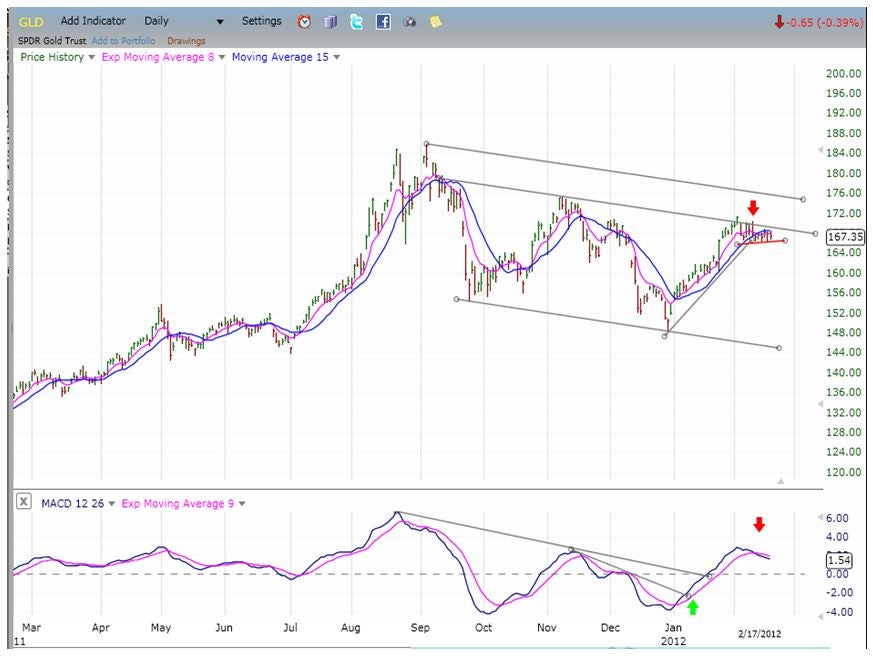Click the 200.00 axis label
This screenshot has height=662, width=873.
click(844, 73)
